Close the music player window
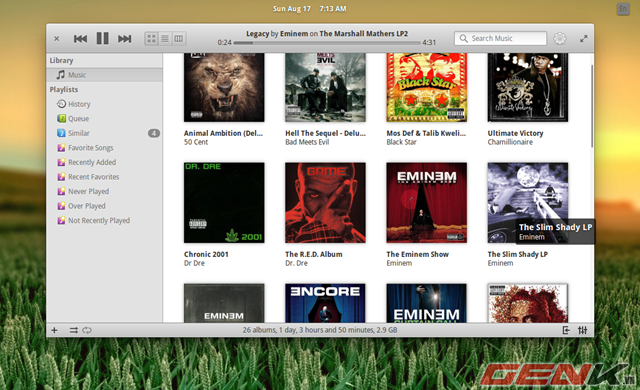 click(57, 39)
